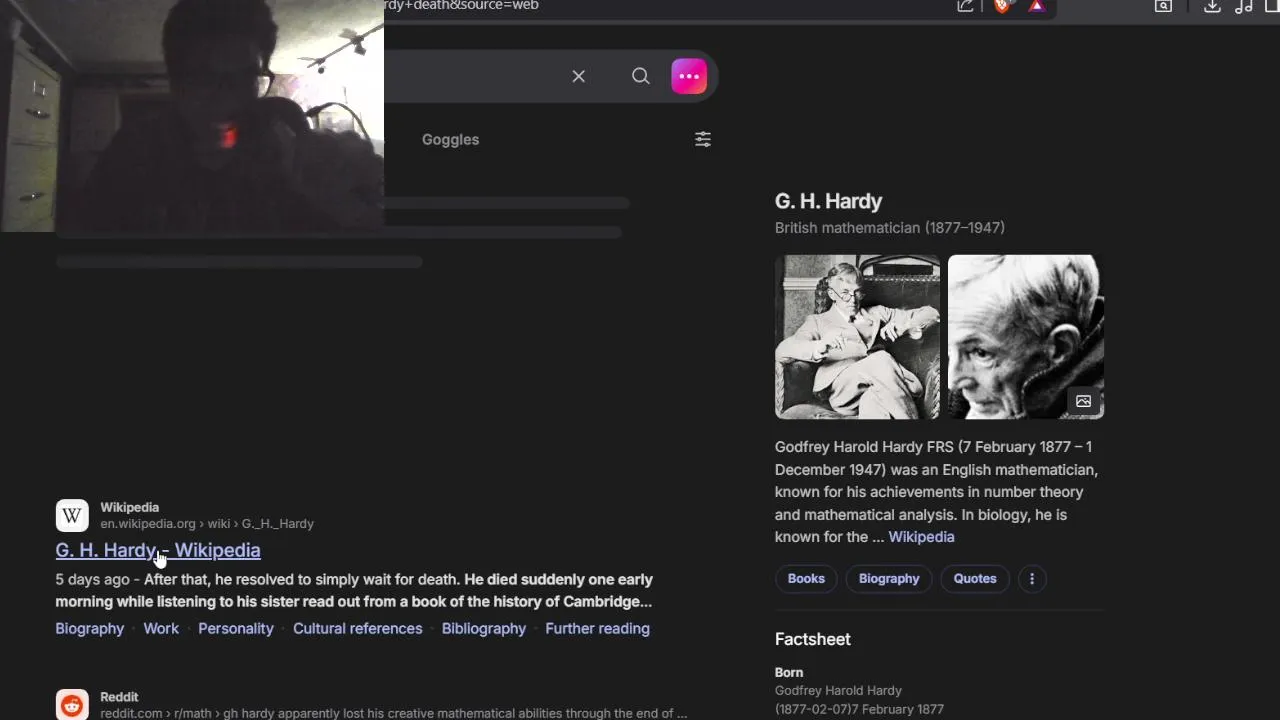Clear the search box with the X icon
This screenshot has width=1280, height=720.
point(578,76)
